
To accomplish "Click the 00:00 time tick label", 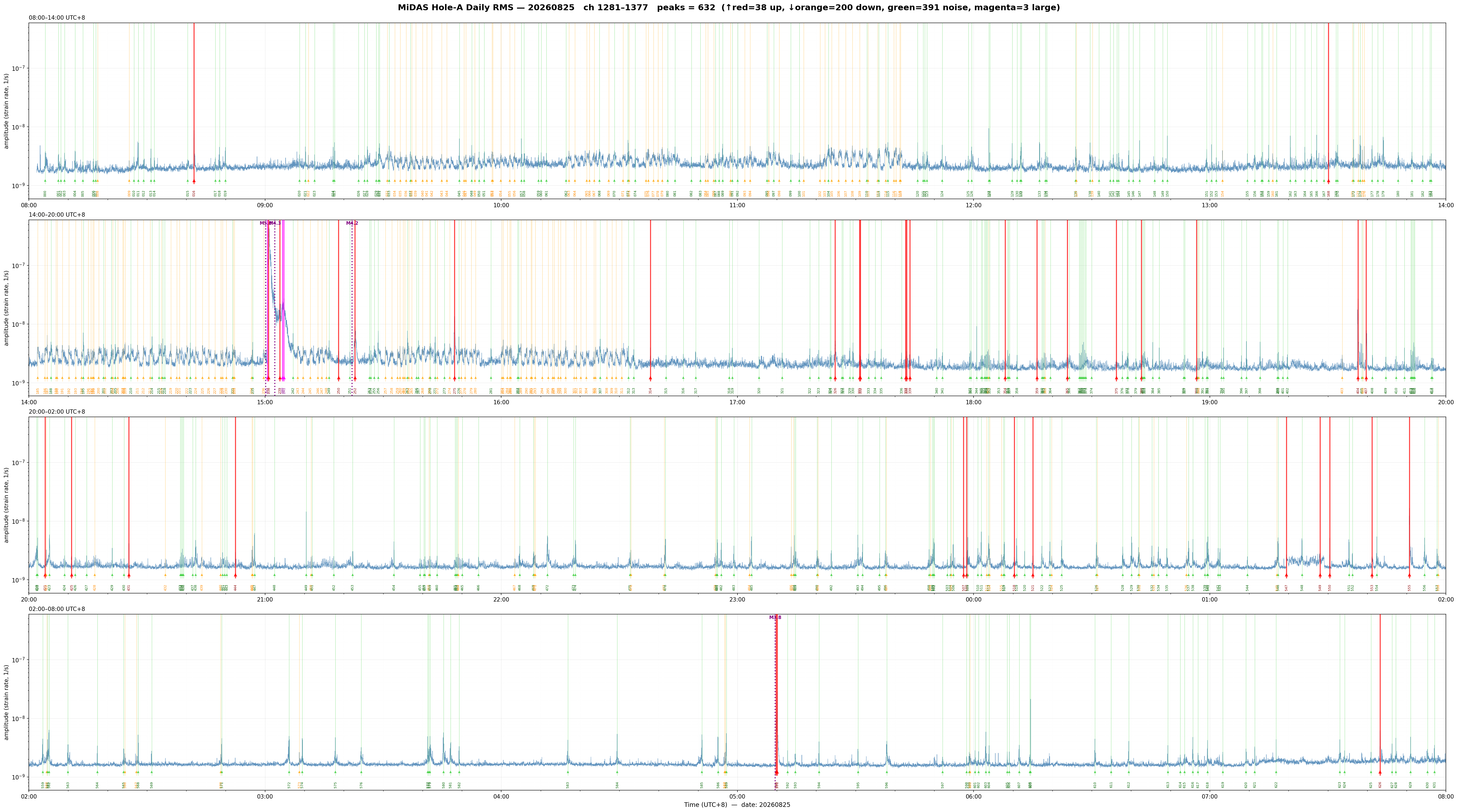I will coord(974,599).
